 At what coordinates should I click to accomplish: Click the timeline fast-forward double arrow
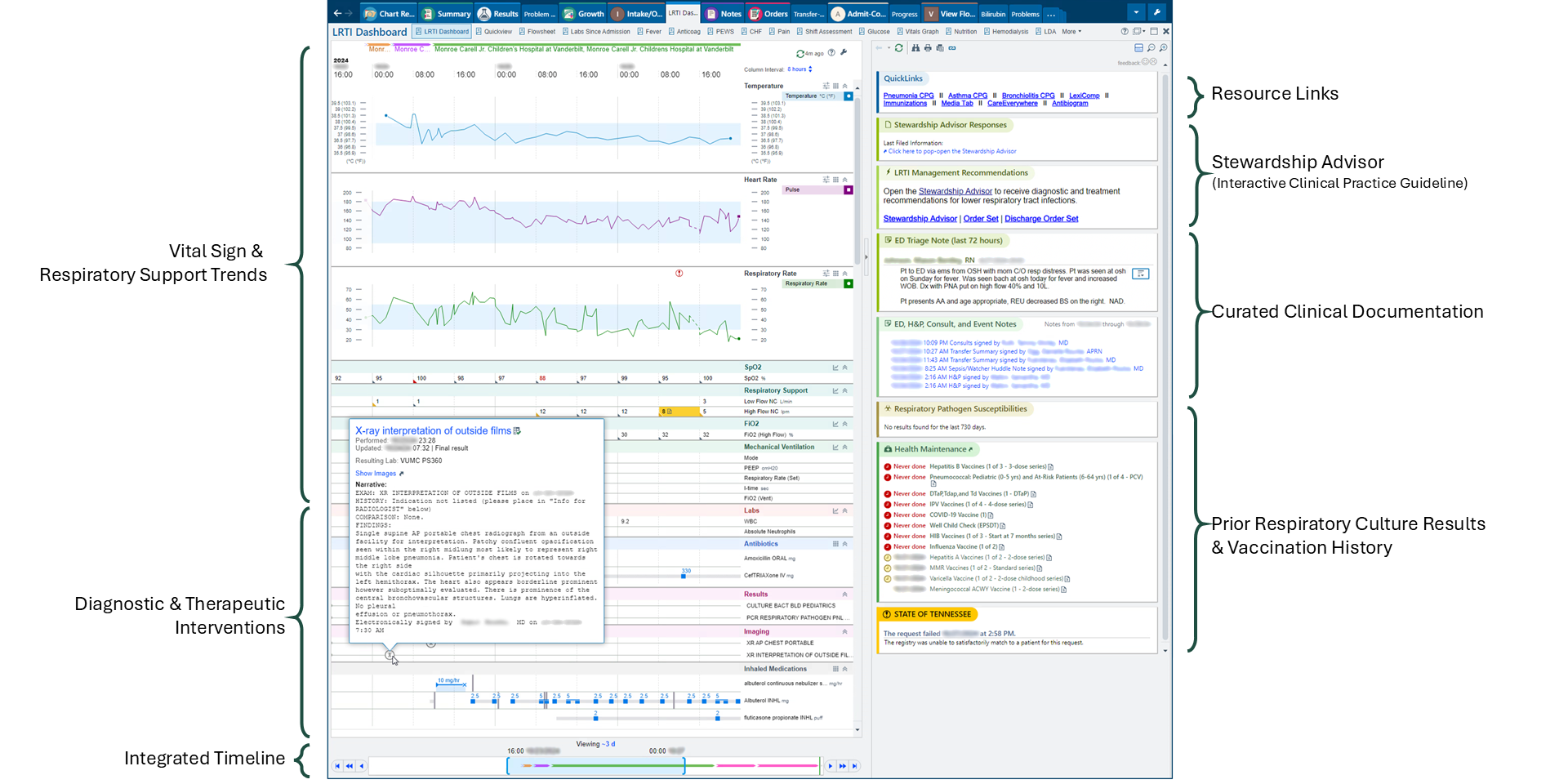click(x=843, y=766)
